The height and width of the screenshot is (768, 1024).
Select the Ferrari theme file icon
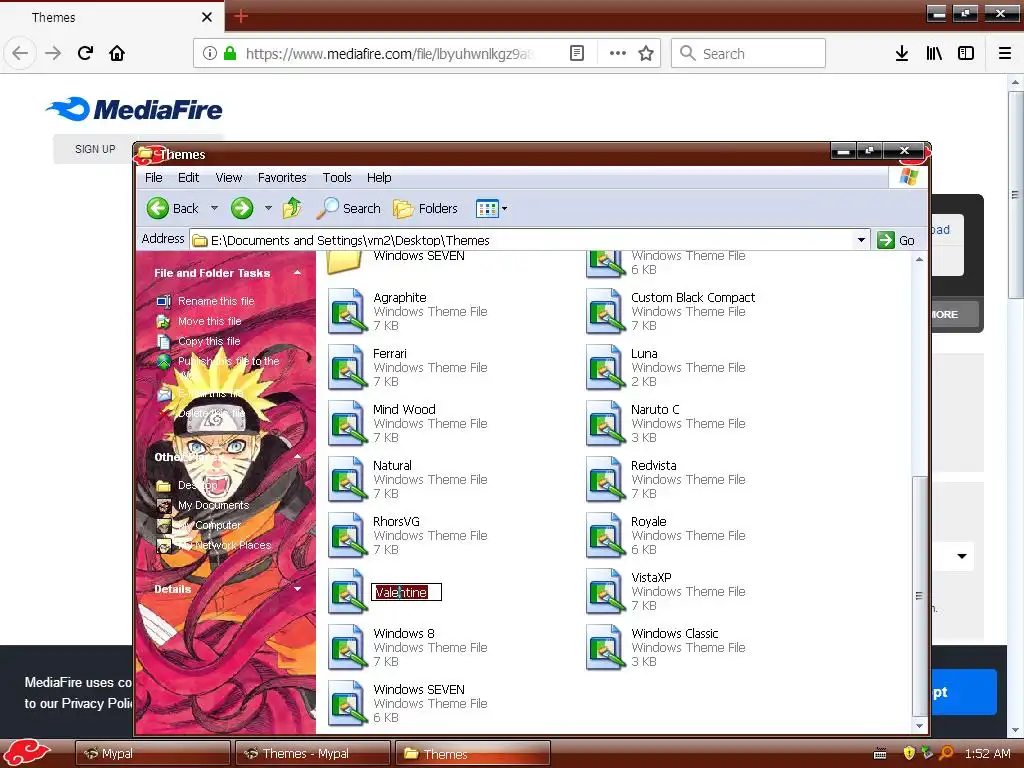coord(347,368)
